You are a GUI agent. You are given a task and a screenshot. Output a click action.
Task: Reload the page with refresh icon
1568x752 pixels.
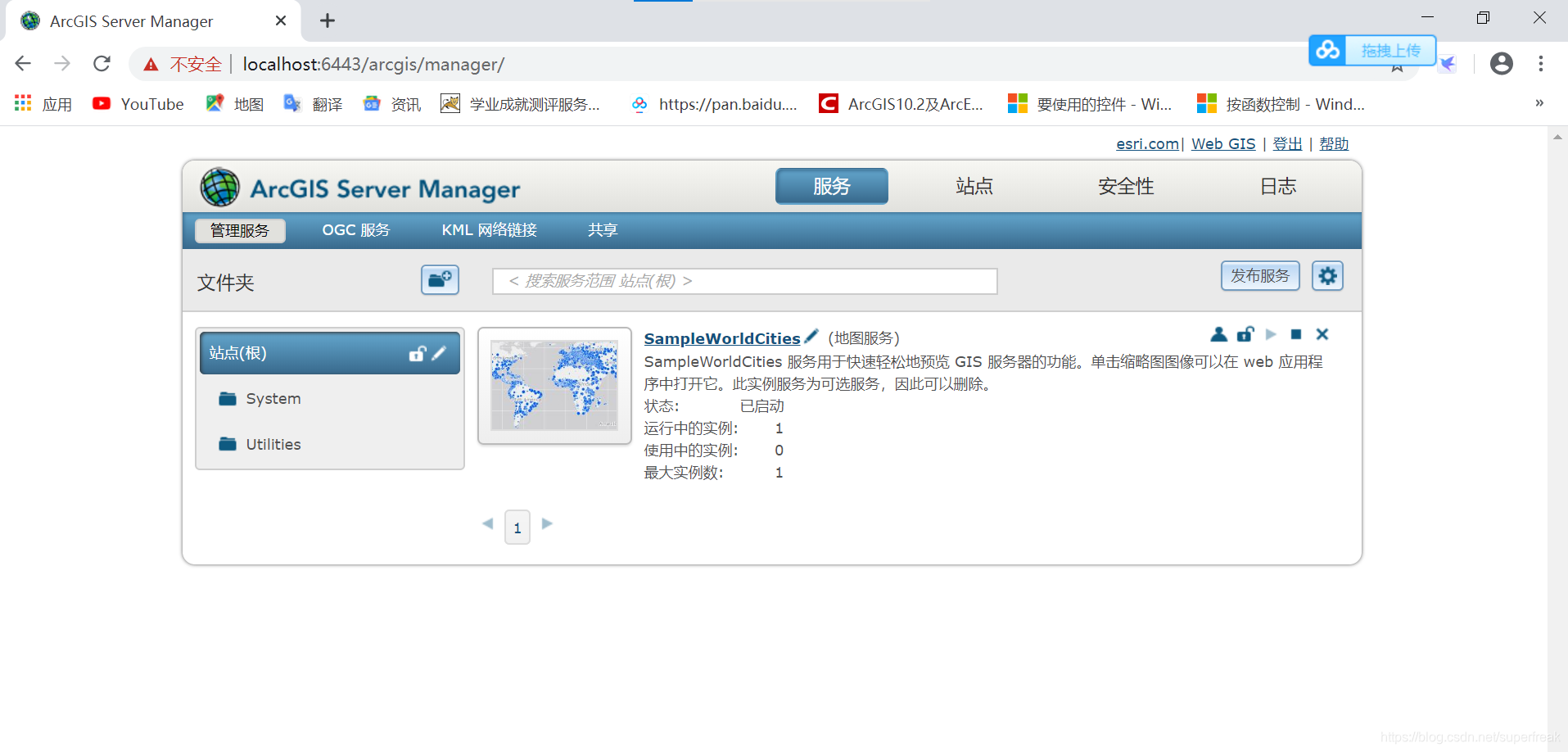coord(102,64)
